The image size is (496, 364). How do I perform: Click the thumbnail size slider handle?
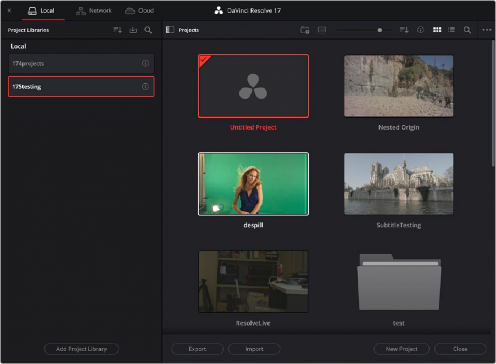tap(379, 30)
